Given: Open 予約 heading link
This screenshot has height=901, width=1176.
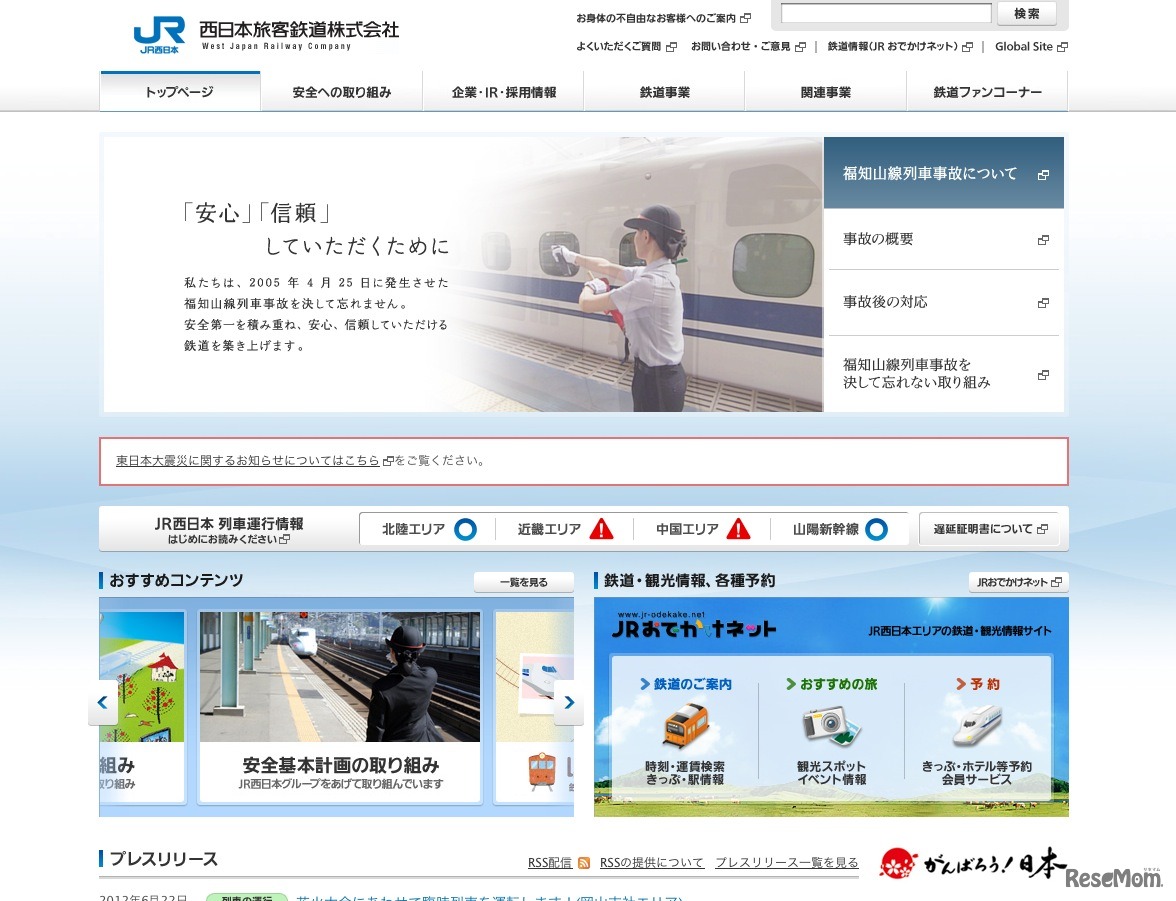Looking at the screenshot, I should pos(977,684).
